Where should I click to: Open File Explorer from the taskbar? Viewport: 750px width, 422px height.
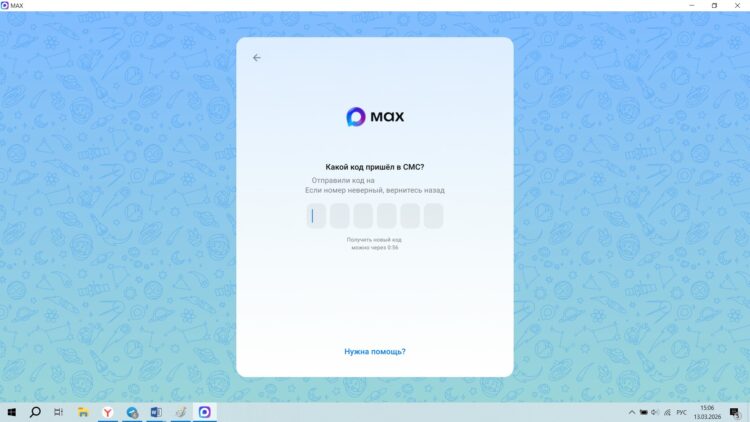pos(83,412)
